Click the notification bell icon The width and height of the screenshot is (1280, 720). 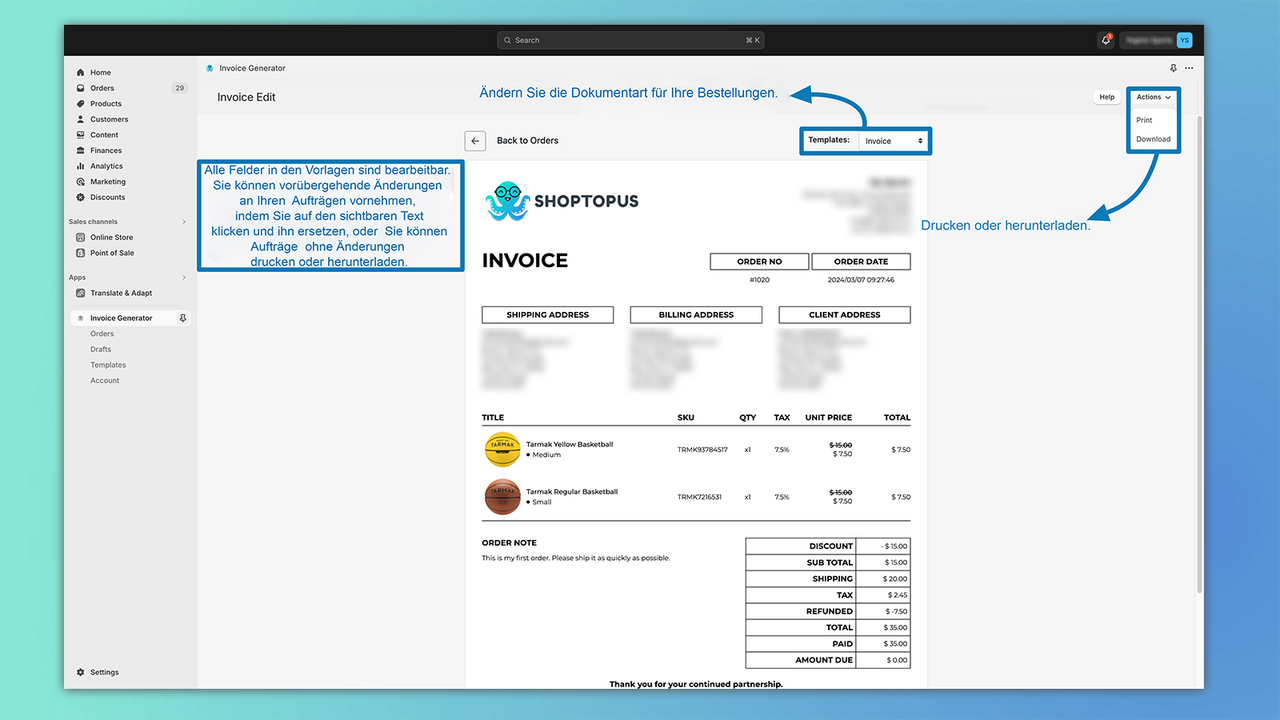click(x=1106, y=40)
